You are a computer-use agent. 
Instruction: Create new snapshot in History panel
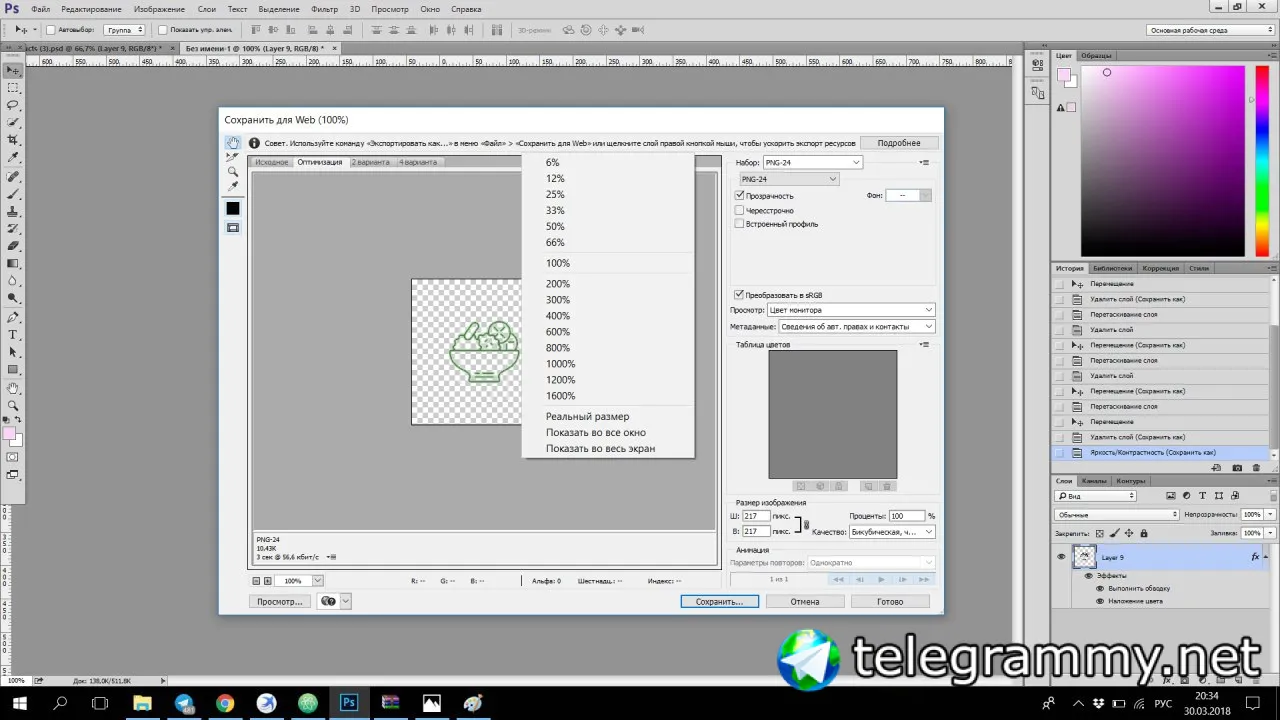click(1237, 467)
